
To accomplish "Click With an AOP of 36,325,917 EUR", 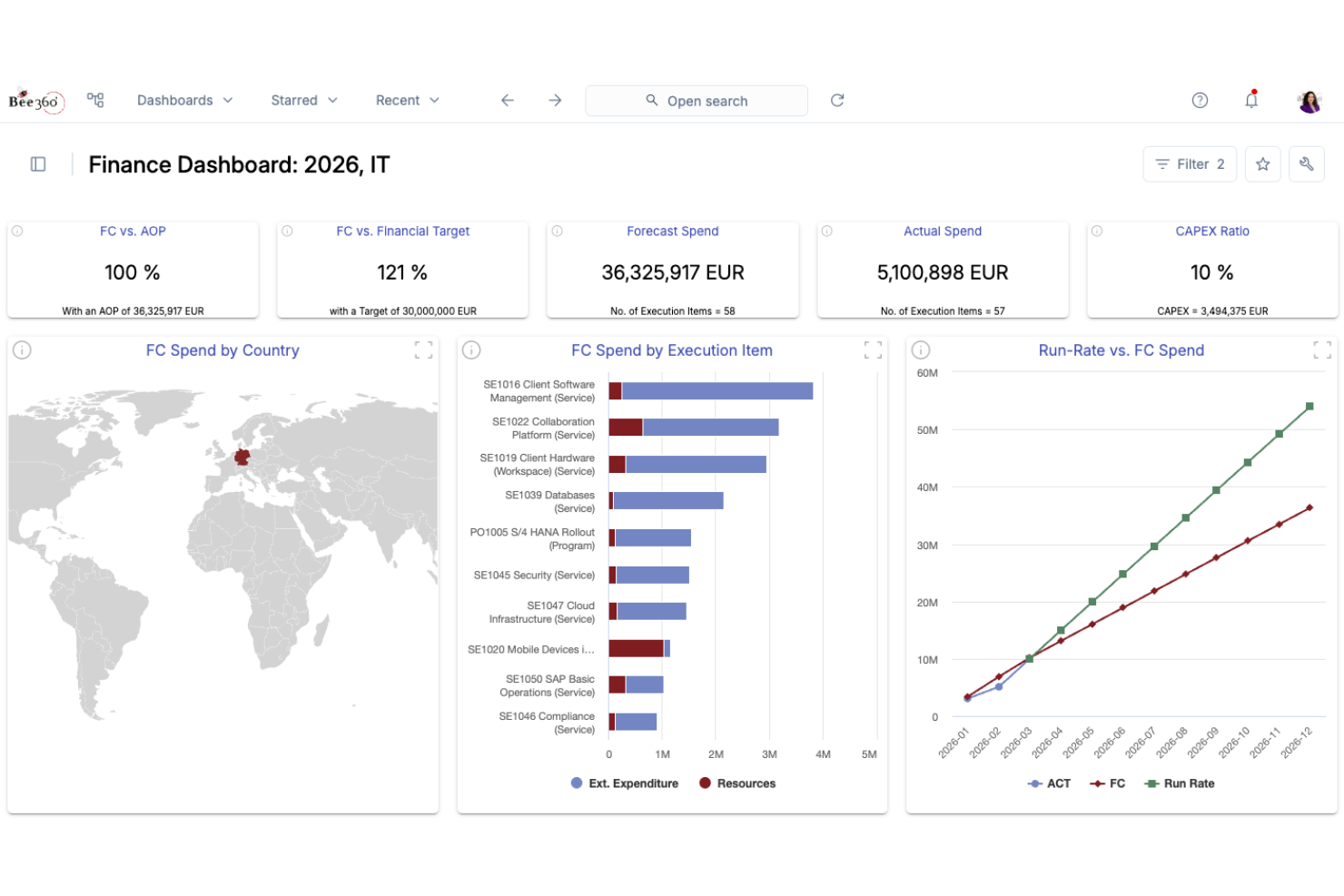I will 133,311.
